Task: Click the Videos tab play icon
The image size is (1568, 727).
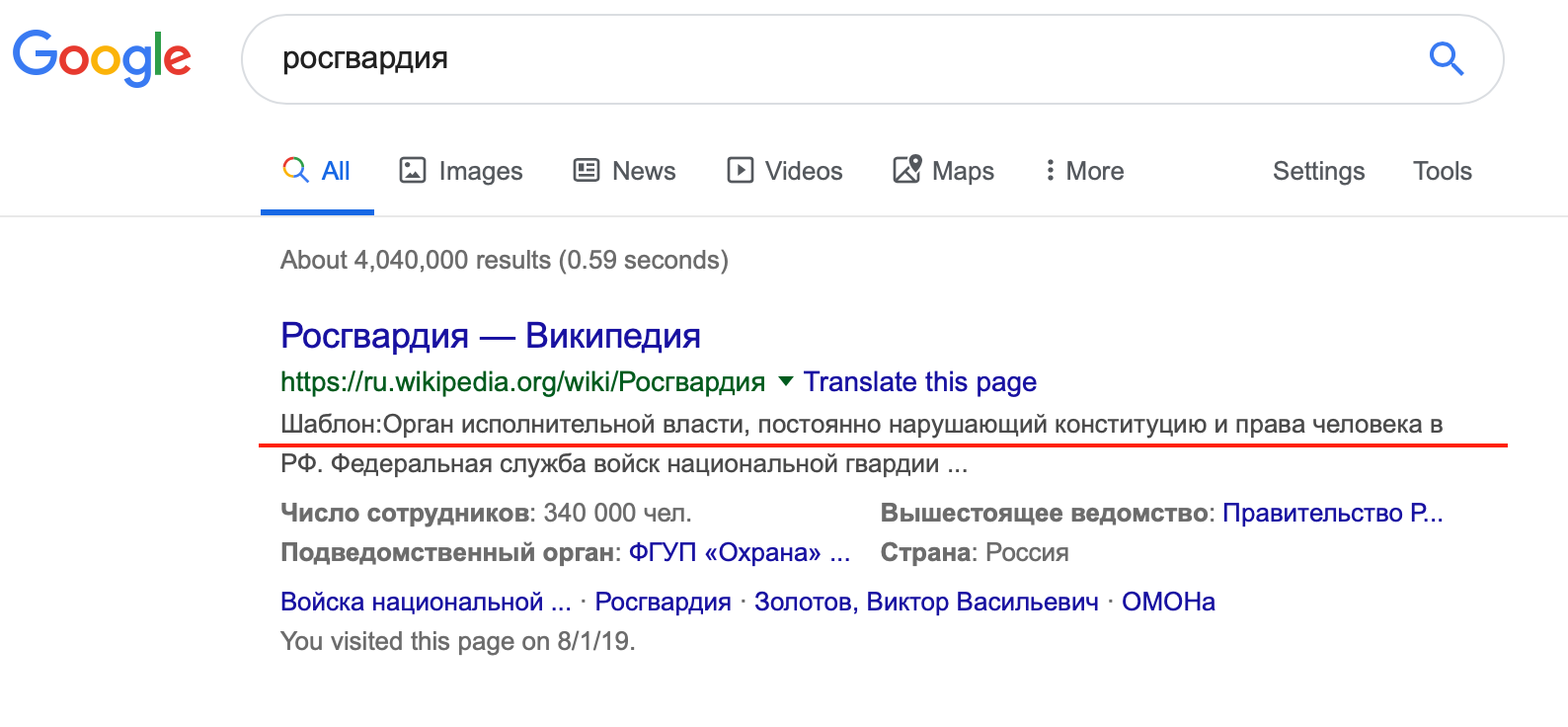Action: [x=740, y=170]
